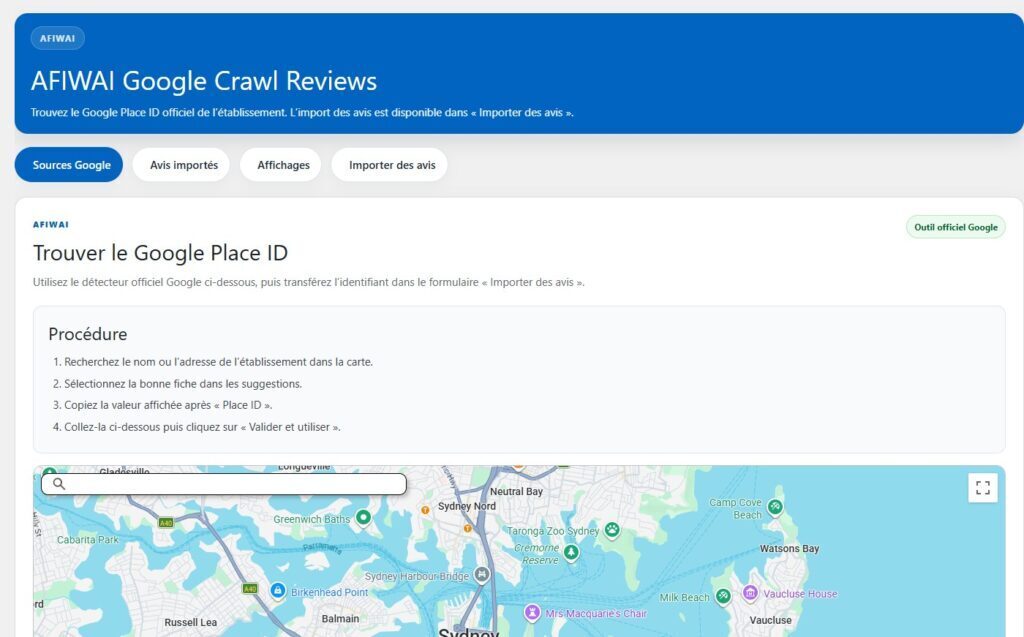The height and width of the screenshot is (637, 1024).
Task: Click the Trouver le Google Place ID heading
Action: point(161,253)
